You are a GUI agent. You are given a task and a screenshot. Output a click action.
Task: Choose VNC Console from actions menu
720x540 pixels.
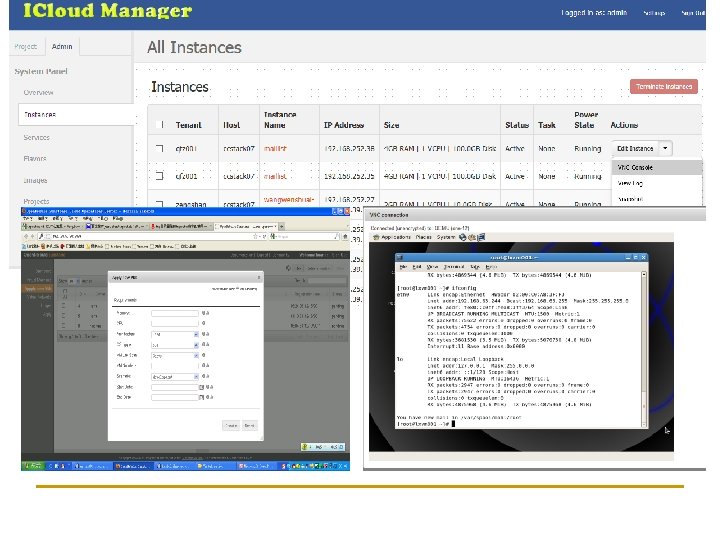[657, 167]
